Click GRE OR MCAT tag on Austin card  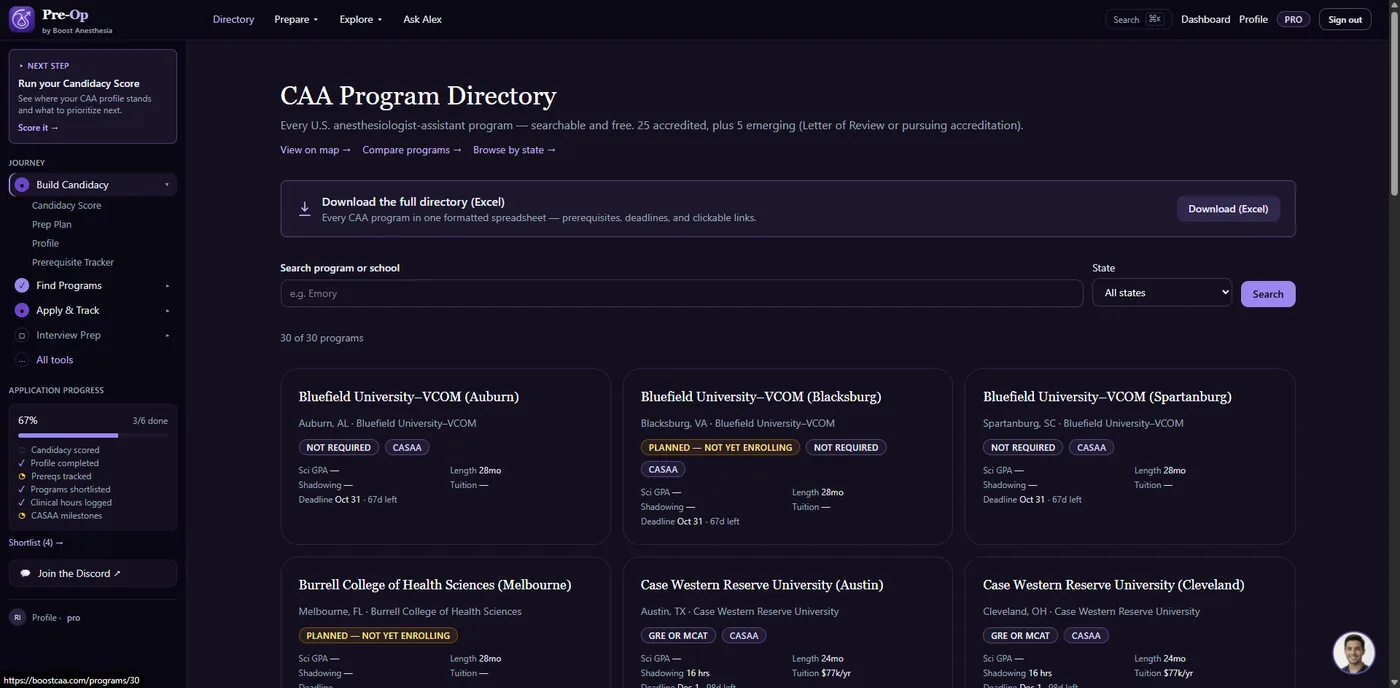pos(678,636)
